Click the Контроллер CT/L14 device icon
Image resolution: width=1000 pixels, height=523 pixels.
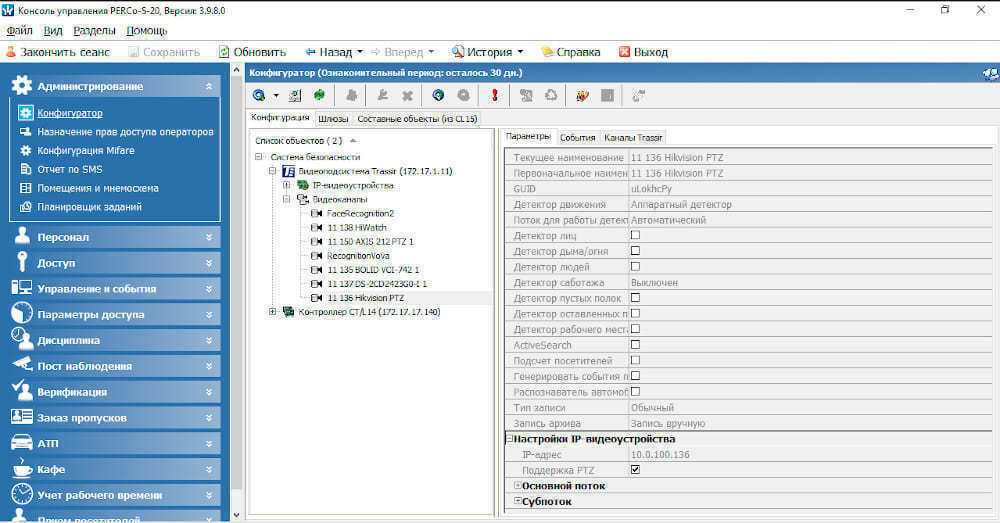(x=289, y=312)
